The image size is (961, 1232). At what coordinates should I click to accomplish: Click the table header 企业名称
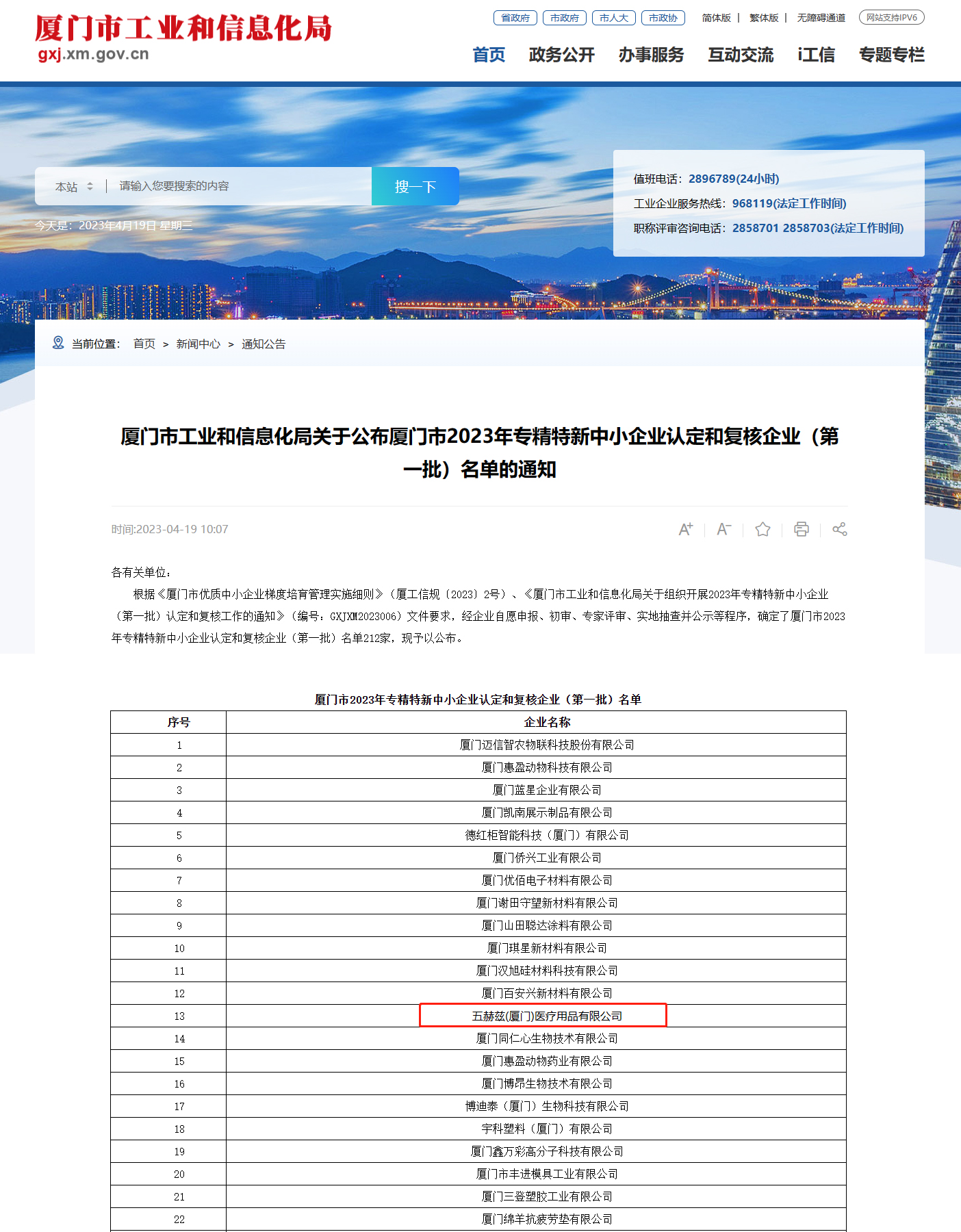click(x=536, y=722)
